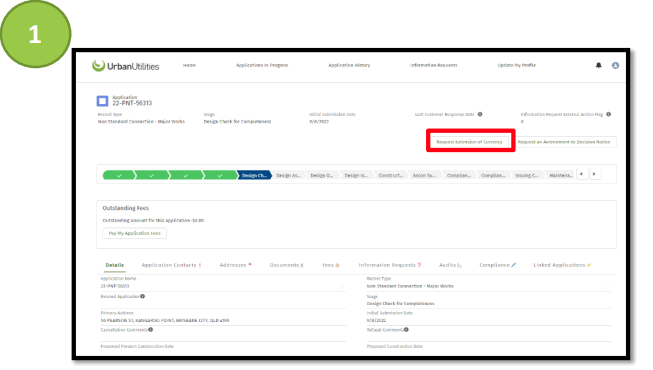Open Update My Profile page
653x370 pixels.
[516, 65]
